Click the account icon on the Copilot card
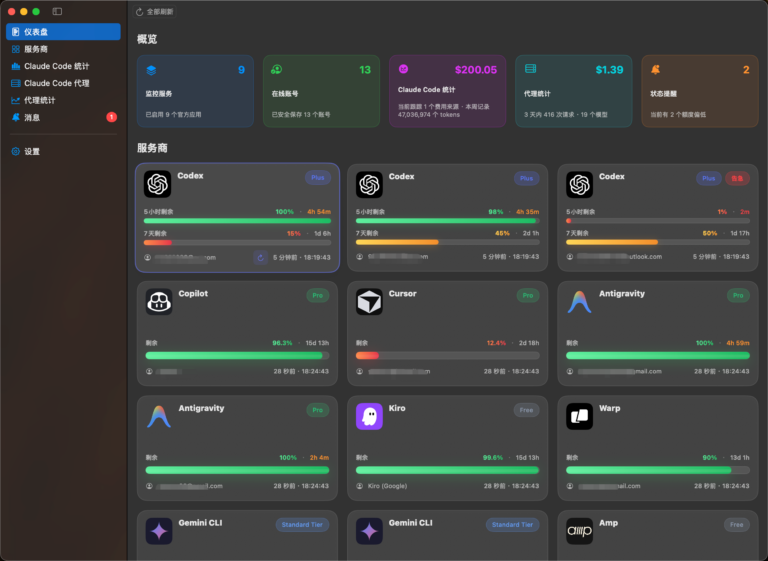 pyautogui.click(x=149, y=371)
